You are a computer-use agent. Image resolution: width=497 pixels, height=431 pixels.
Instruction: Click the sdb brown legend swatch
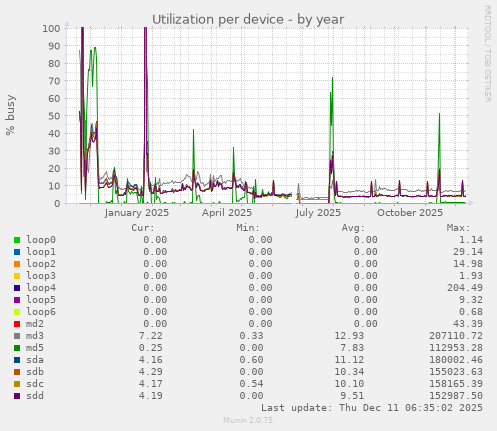(x=17, y=372)
